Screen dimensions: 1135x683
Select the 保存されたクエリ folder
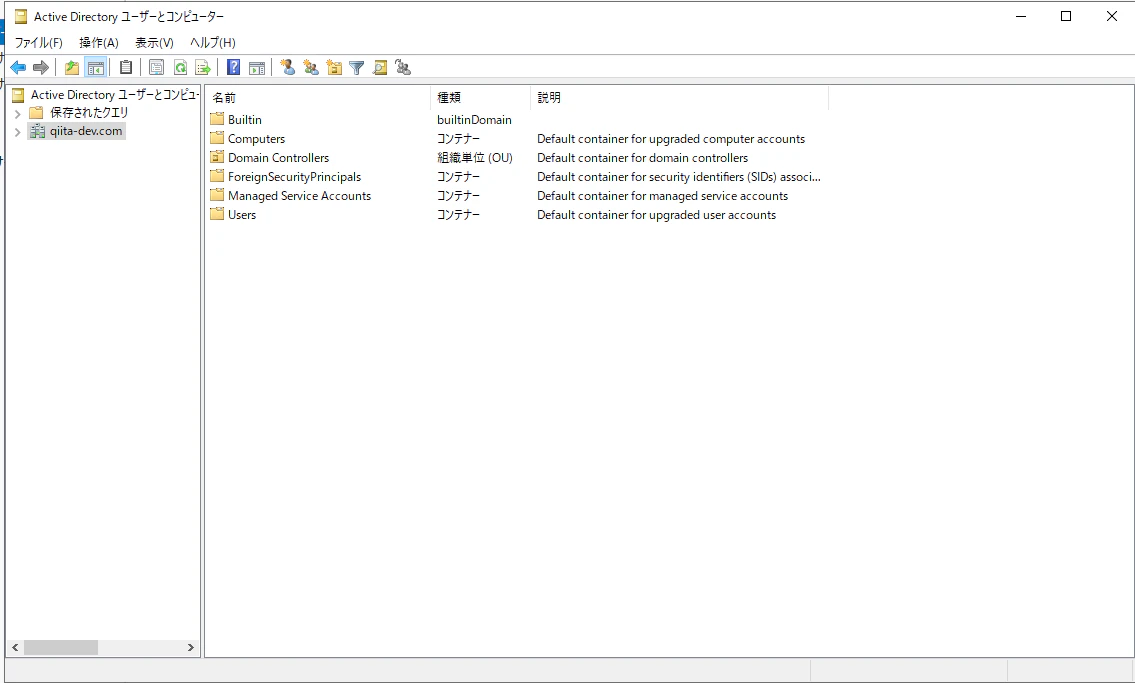tap(89, 113)
